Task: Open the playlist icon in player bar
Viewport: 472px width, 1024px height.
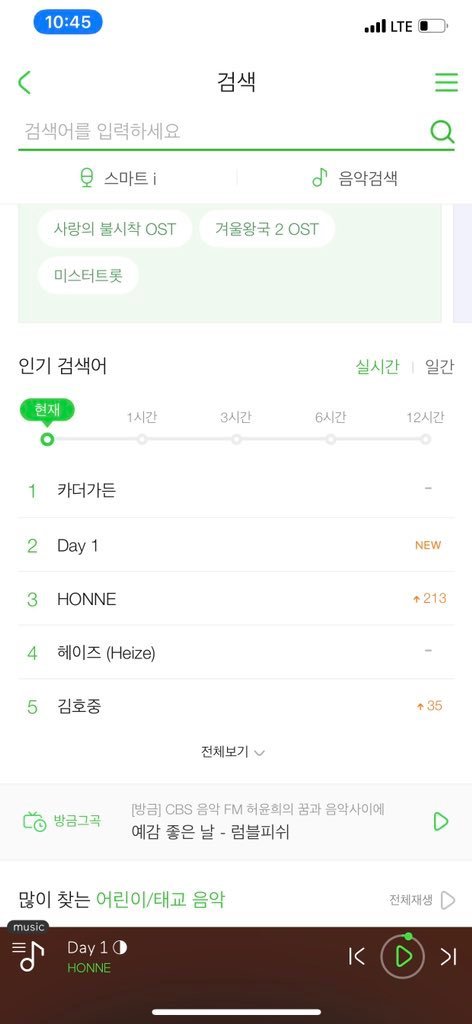Action: 27,956
